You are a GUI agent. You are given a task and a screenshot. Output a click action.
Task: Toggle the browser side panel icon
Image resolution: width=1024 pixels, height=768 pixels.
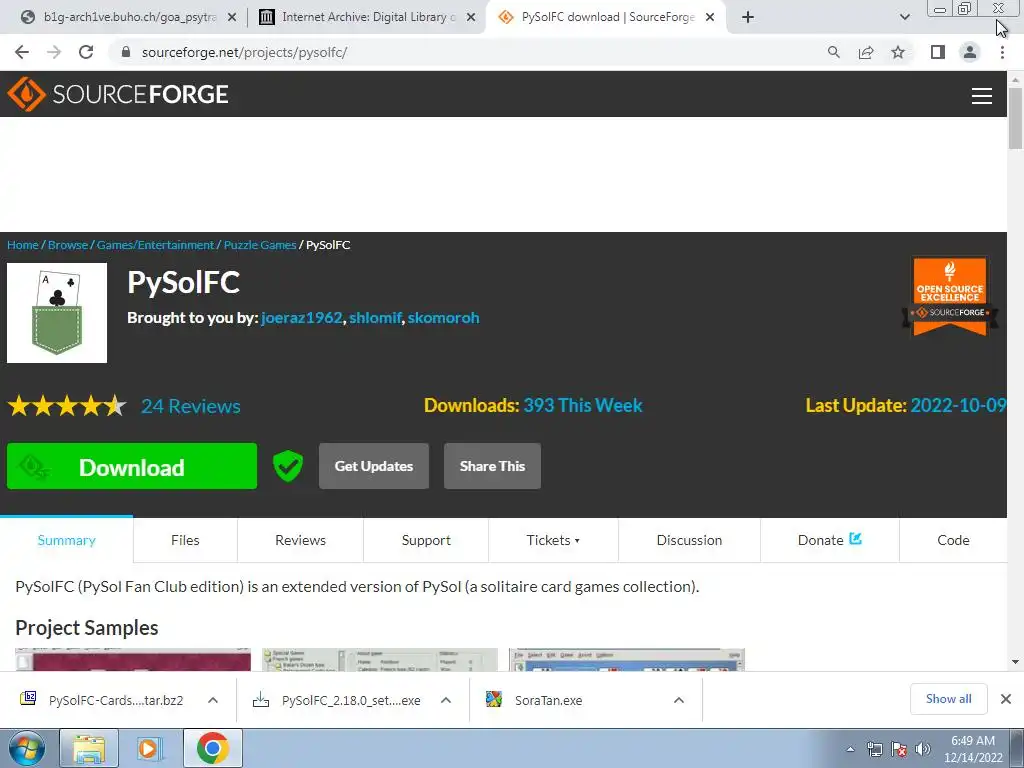point(938,52)
